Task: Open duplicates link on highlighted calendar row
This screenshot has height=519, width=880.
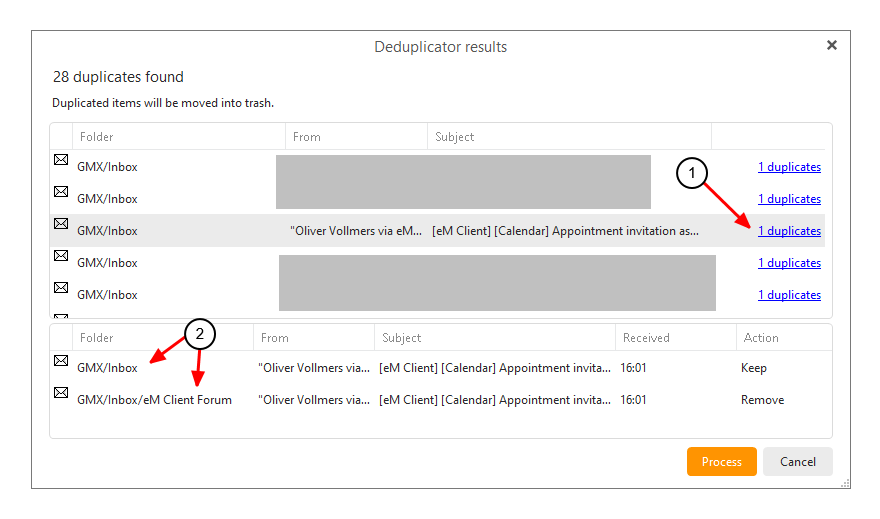Action: pyautogui.click(x=789, y=231)
